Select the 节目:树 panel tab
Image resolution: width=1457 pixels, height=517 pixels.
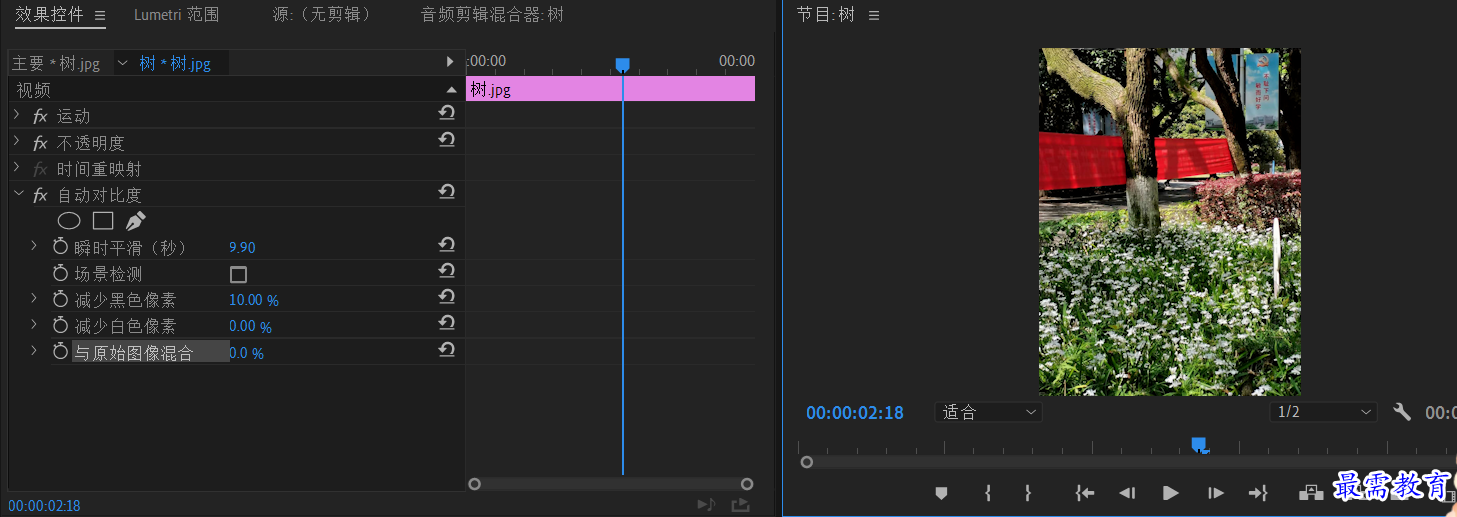coord(825,15)
